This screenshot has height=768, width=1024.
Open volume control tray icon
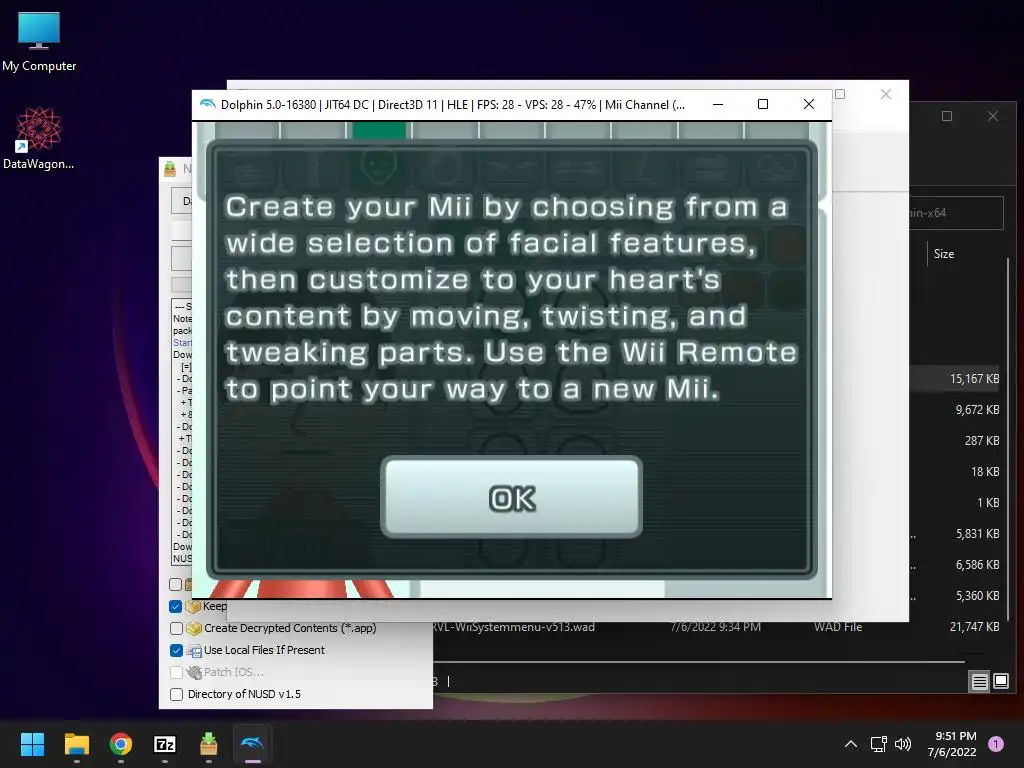pos(903,744)
